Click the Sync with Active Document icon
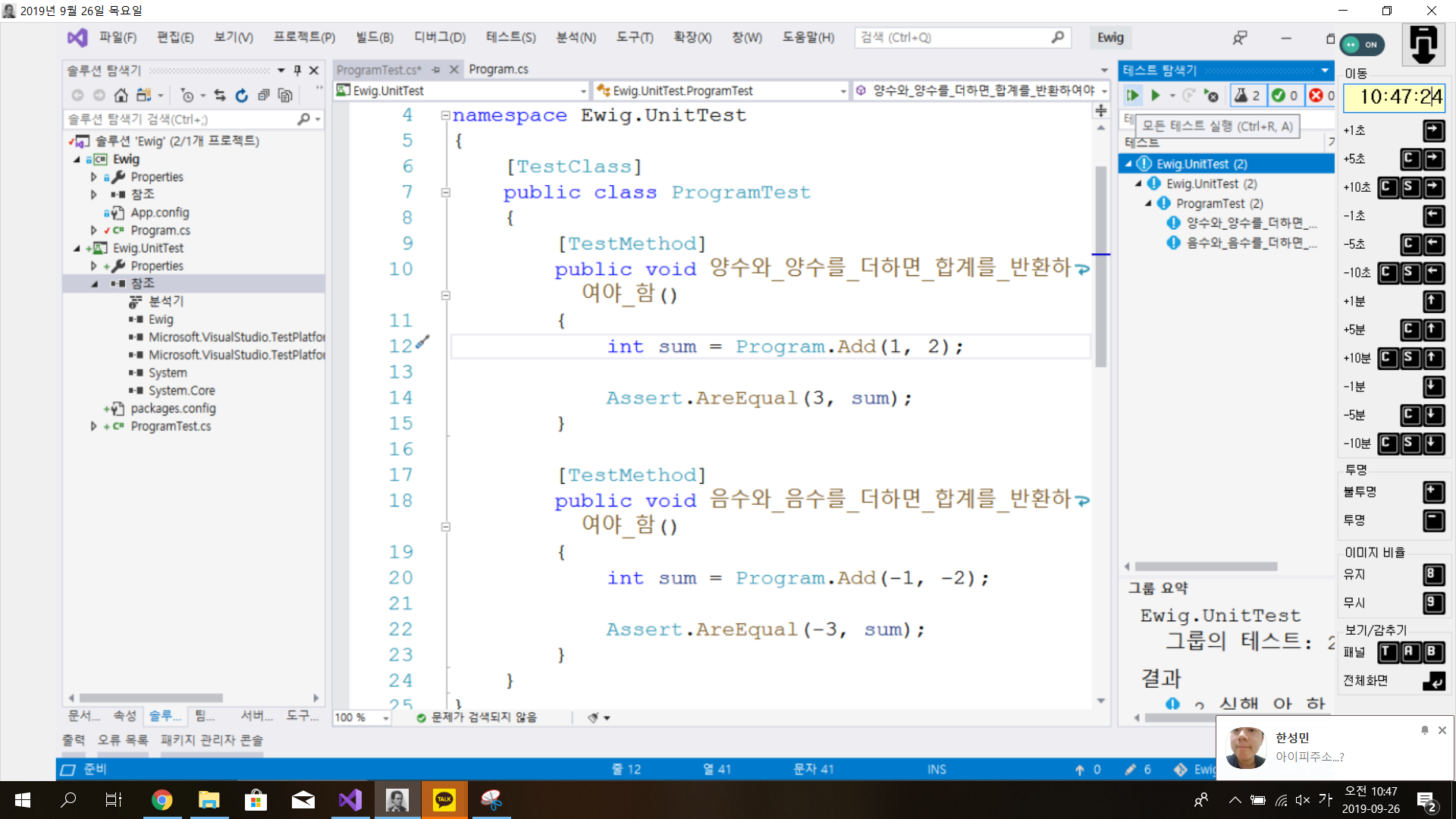Viewport: 1456px width, 819px height. pos(220,96)
